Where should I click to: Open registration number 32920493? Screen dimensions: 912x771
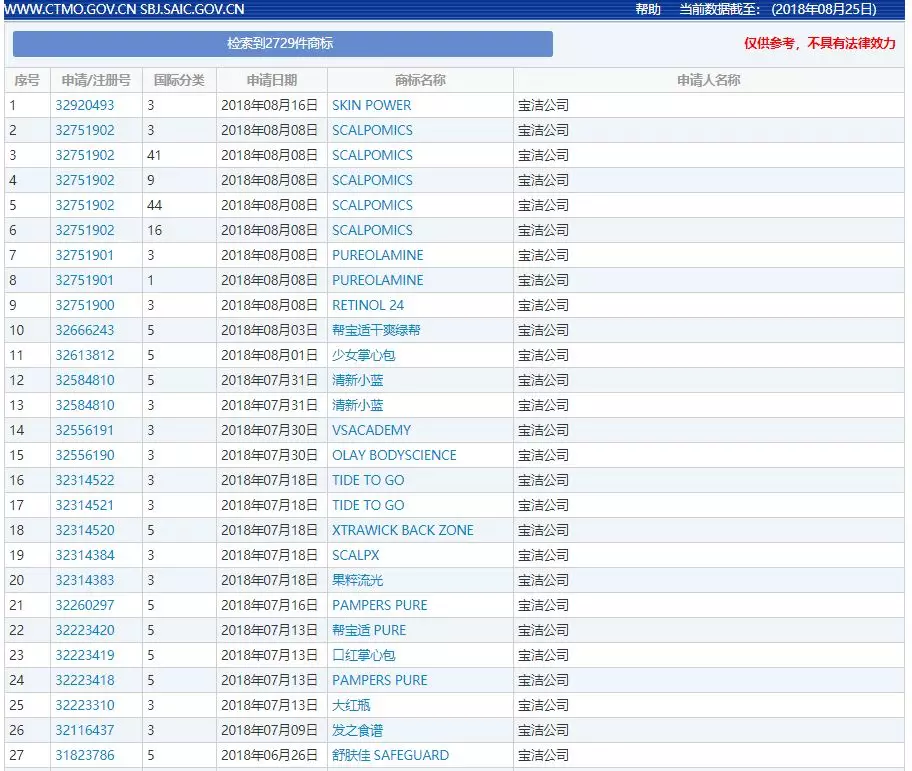(85, 105)
